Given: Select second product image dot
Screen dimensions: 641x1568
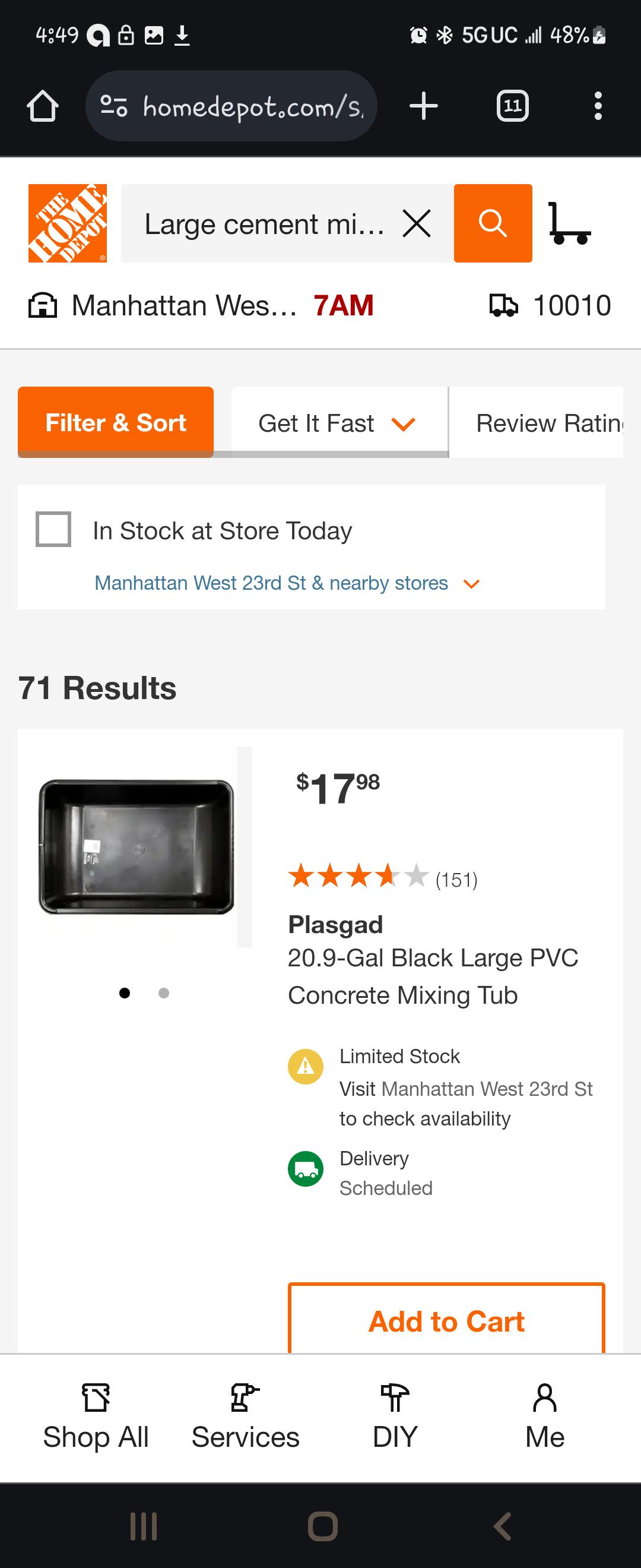Looking at the screenshot, I should pos(164,994).
